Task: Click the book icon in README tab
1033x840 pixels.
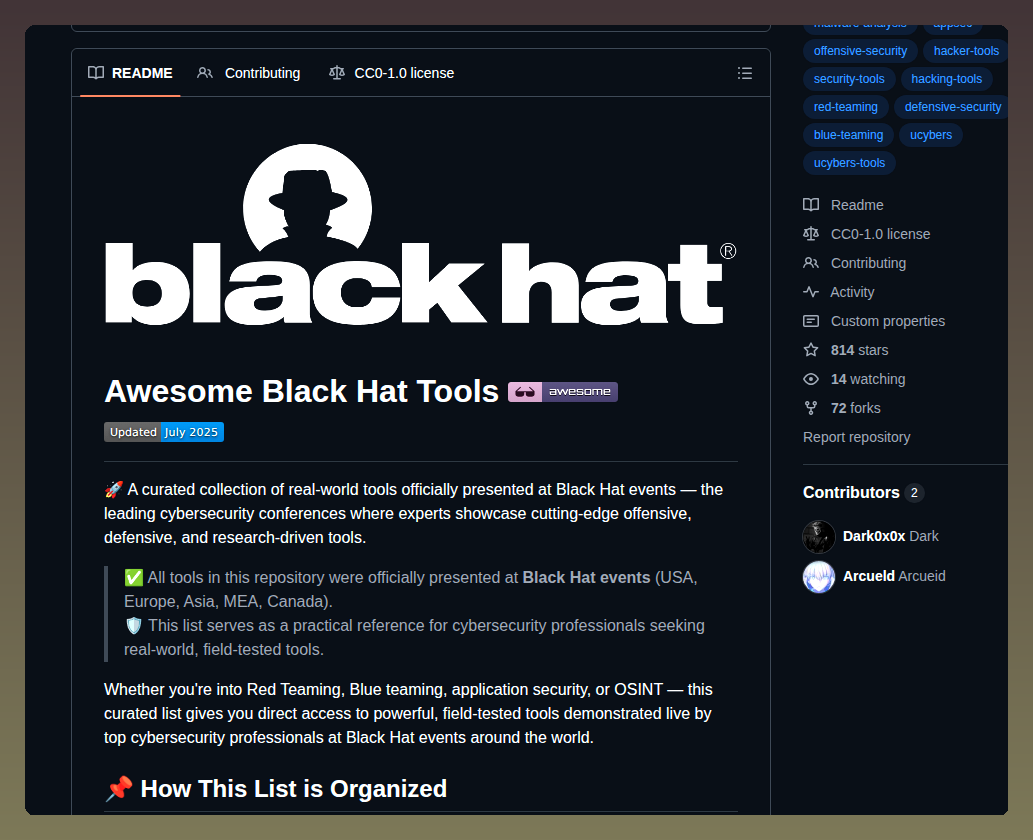Action: 96,72
